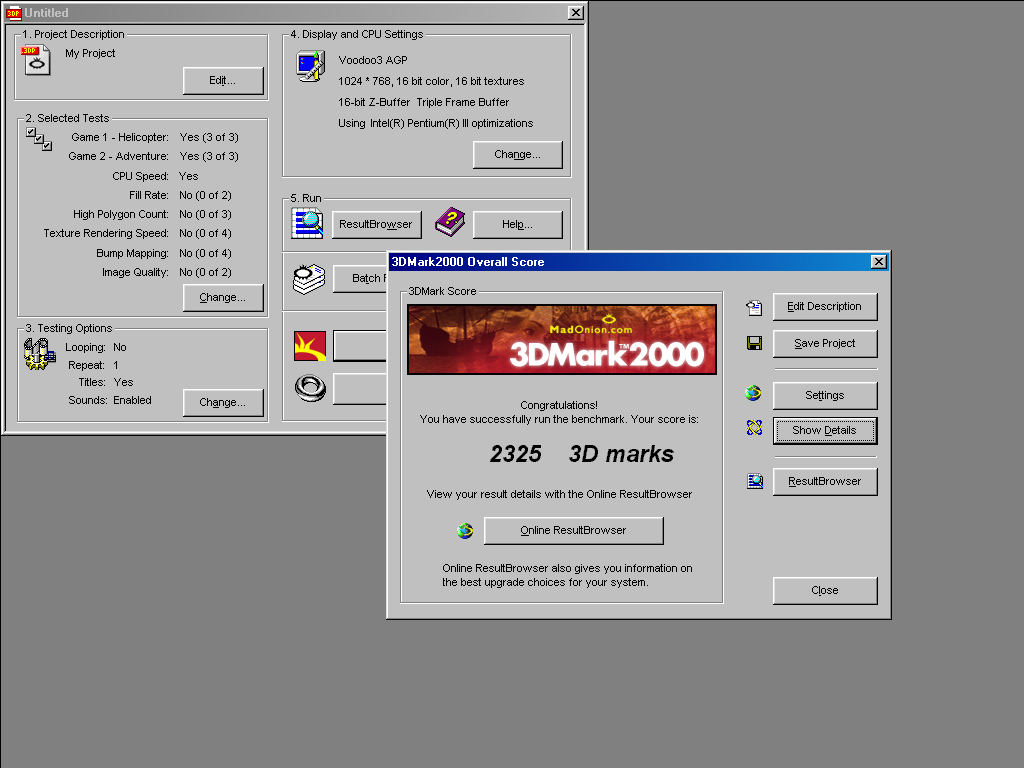This screenshot has width=1024, height=768.
Task: Click the batch run stacked pages icon
Action: pyautogui.click(x=309, y=279)
